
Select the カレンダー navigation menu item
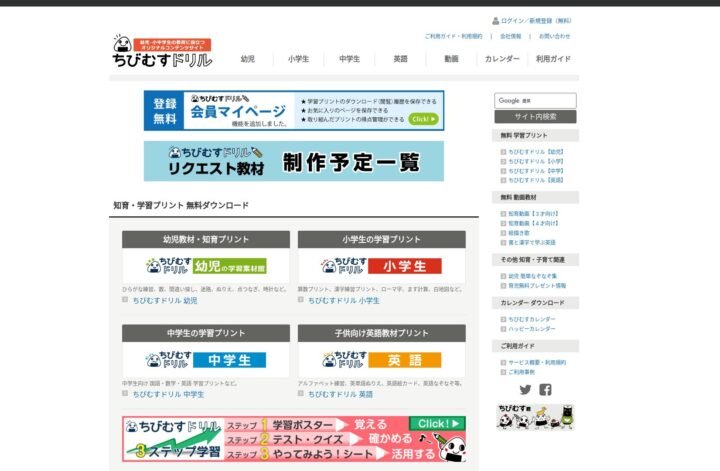[x=503, y=59]
